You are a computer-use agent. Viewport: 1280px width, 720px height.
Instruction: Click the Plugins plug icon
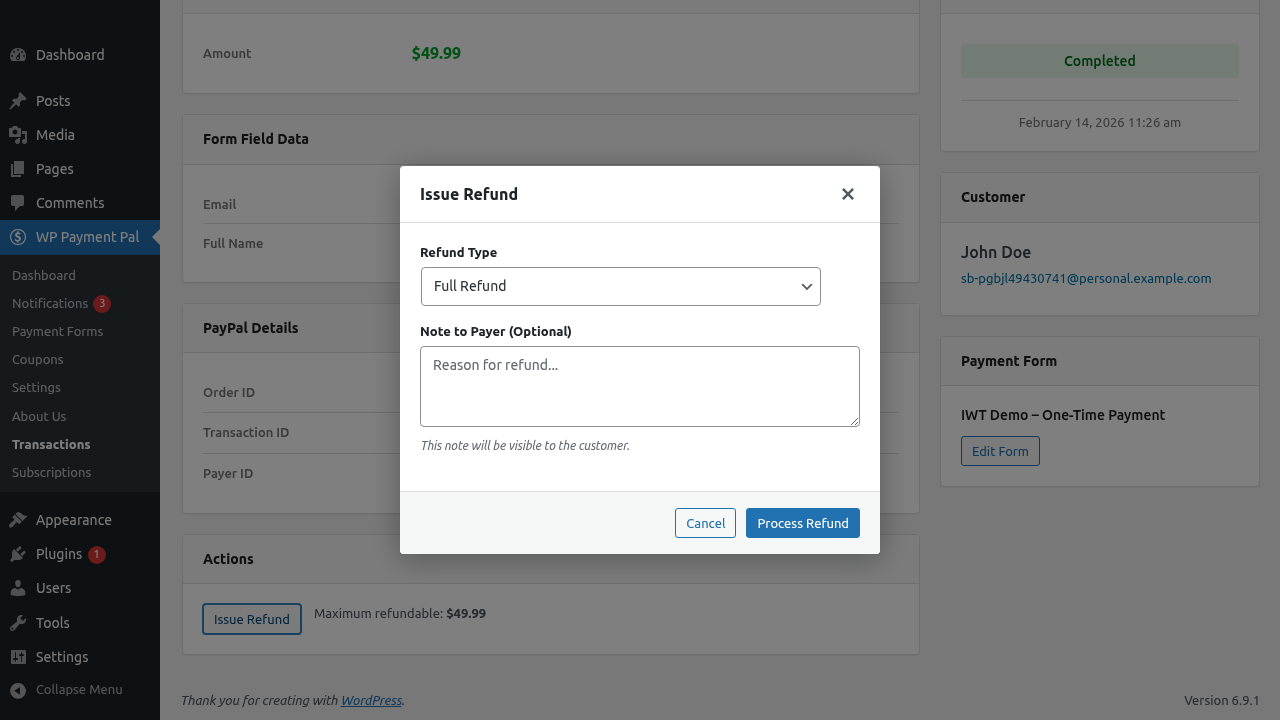16,553
